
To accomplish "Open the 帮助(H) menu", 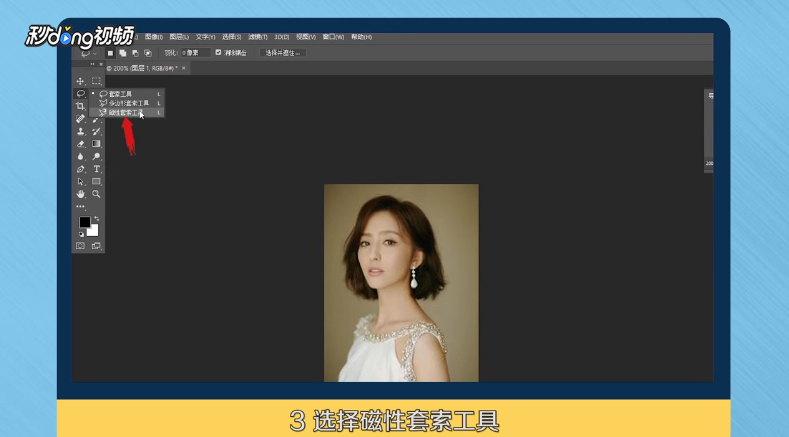I will click(x=361, y=37).
